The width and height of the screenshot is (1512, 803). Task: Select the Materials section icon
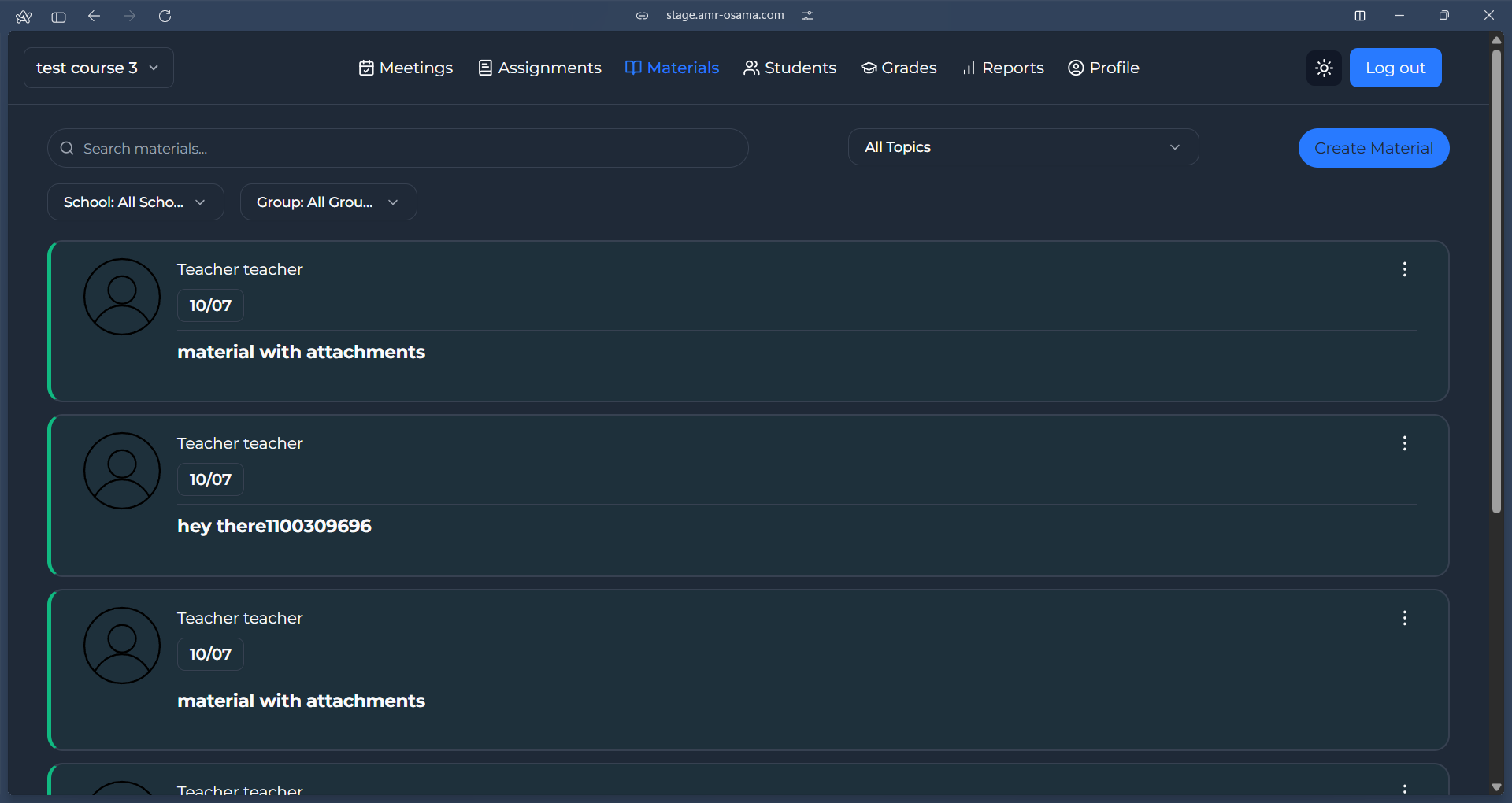(633, 68)
